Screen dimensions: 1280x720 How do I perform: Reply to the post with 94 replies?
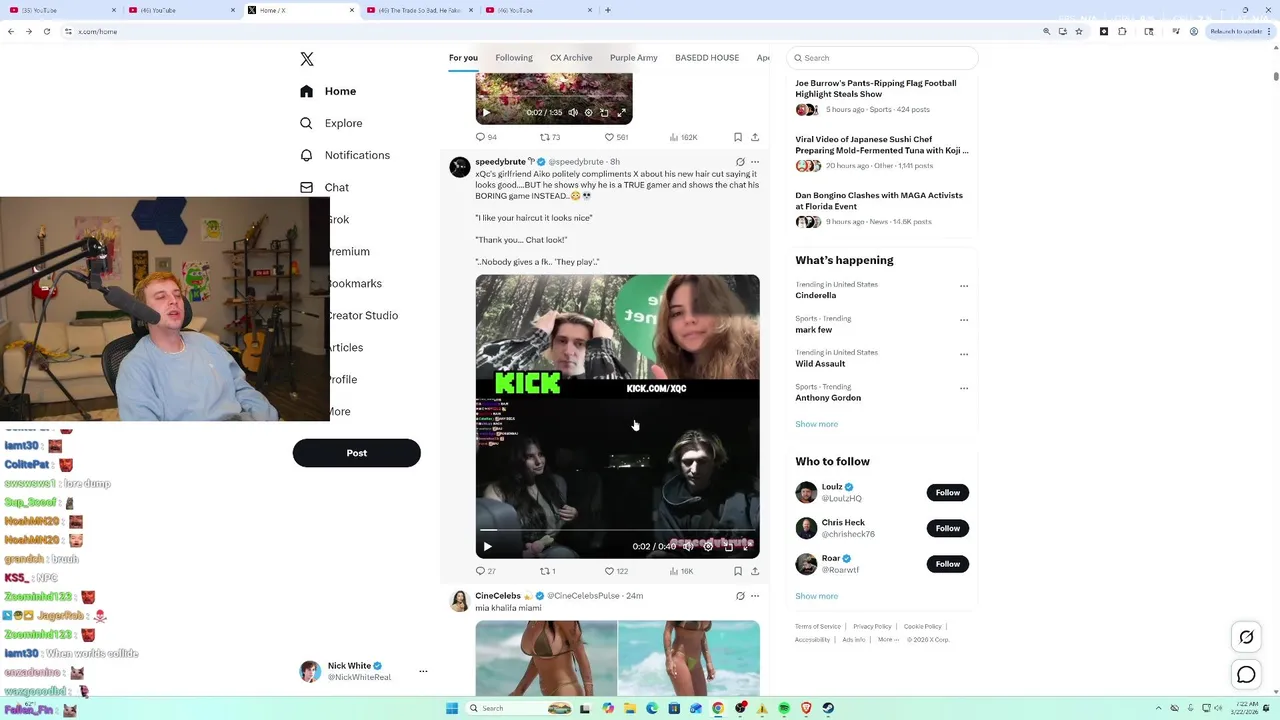[x=486, y=137]
